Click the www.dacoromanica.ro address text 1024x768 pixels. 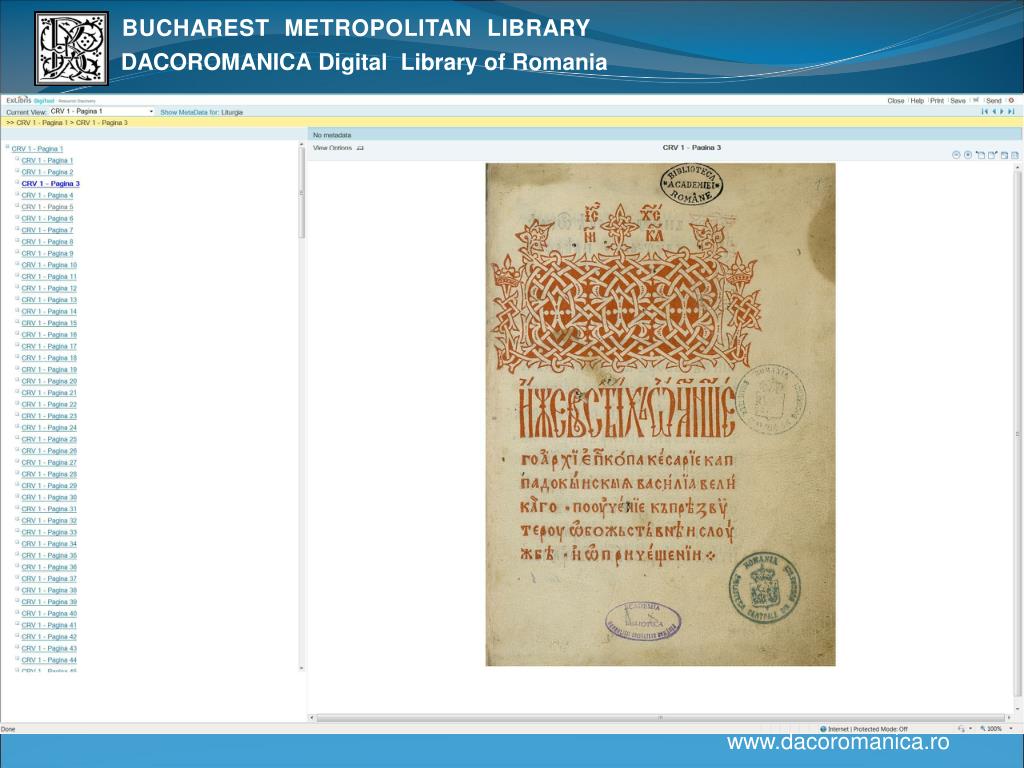click(838, 743)
